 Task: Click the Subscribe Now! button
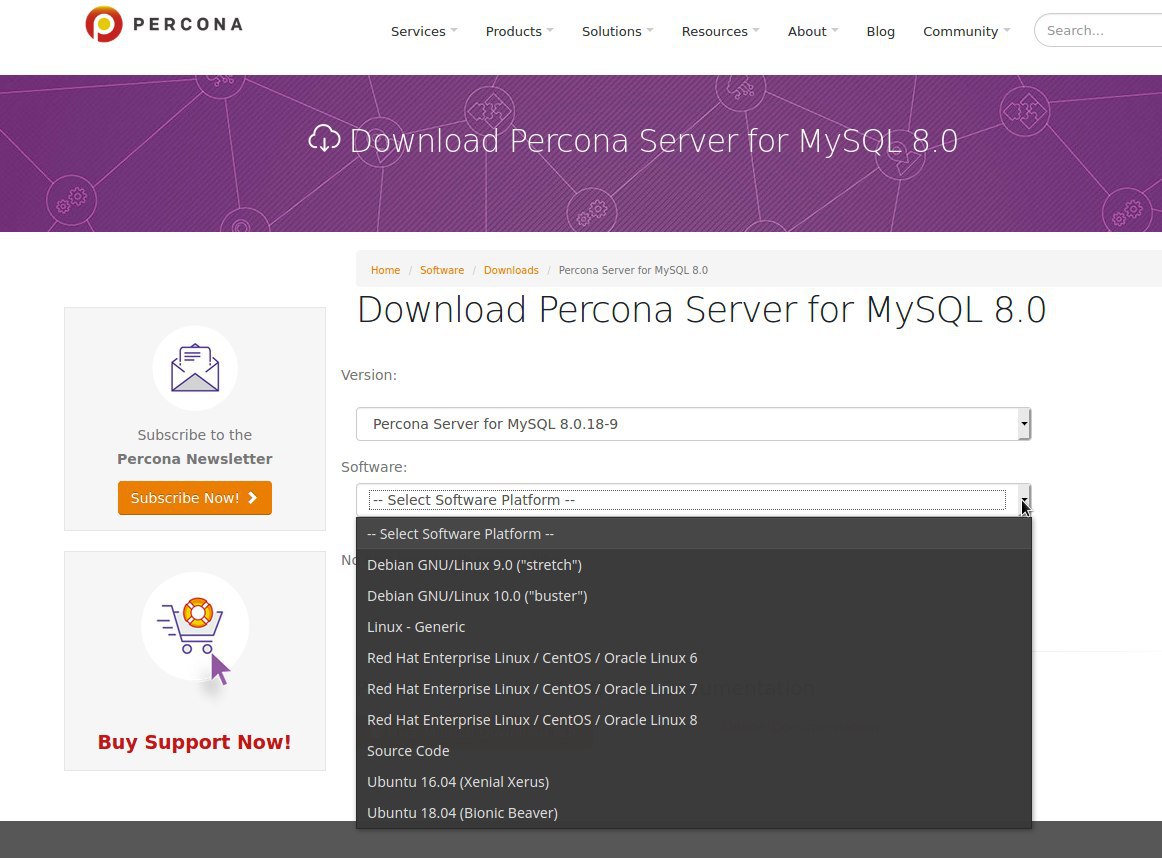point(195,498)
